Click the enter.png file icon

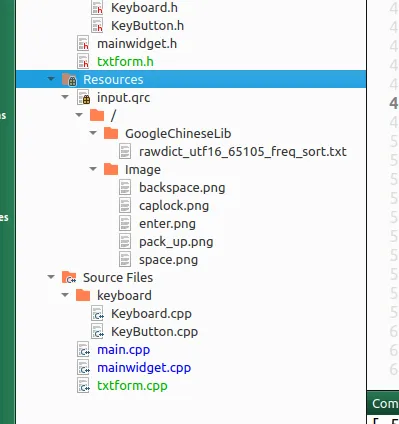[x=125, y=223]
